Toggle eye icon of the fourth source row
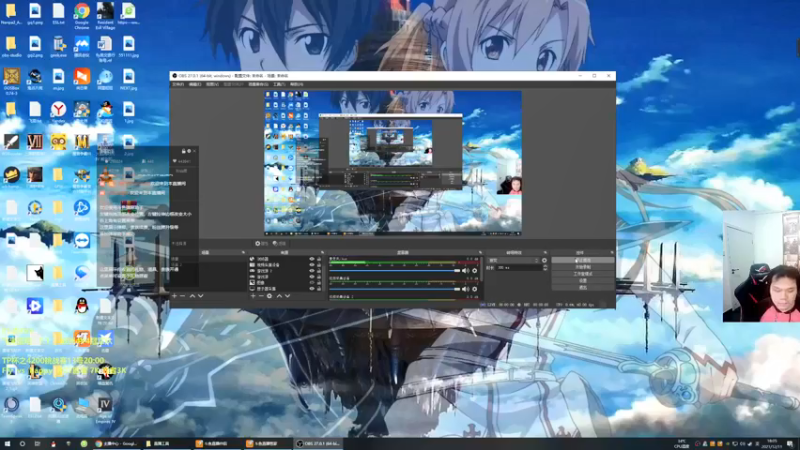The image size is (800, 450). (312, 277)
